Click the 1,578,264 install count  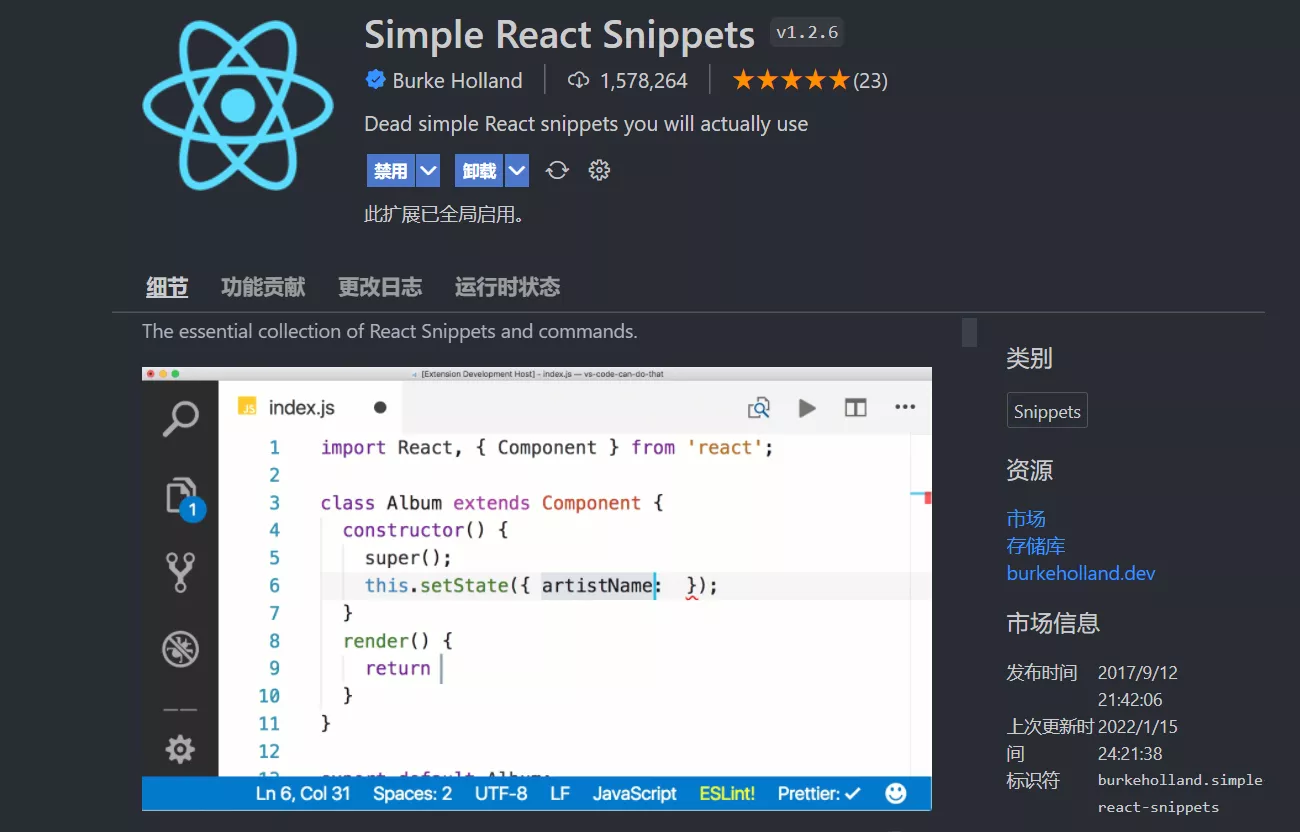tap(643, 81)
